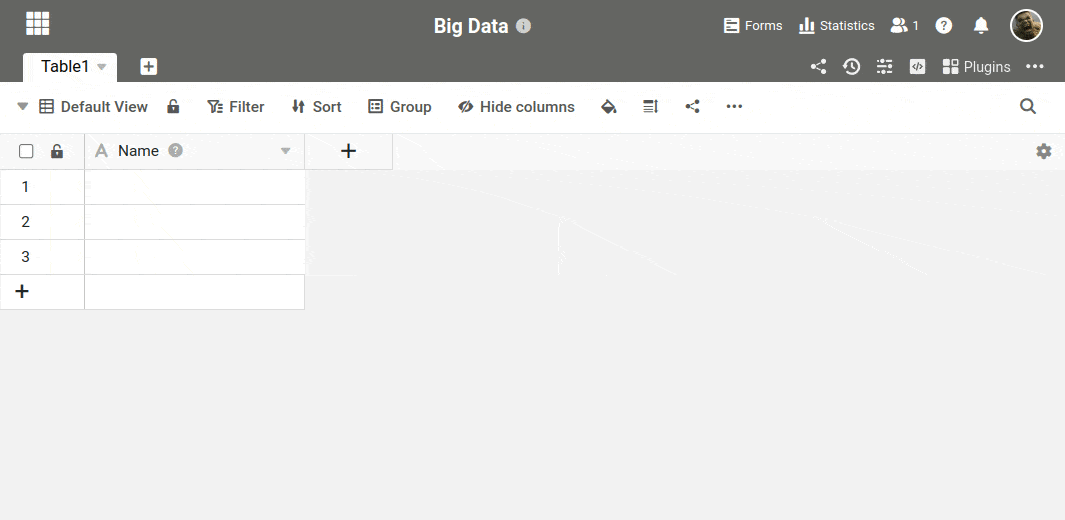Open the Plugins menu
The height and width of the screenshot is (520, 1065).
coord(976,67)
